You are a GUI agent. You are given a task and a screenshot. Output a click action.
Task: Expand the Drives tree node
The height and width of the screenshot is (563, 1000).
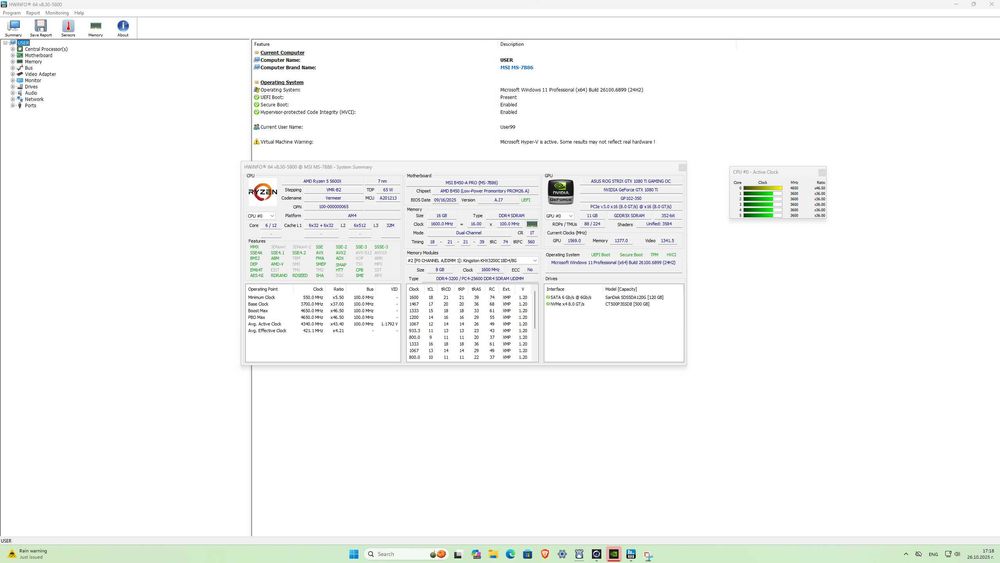(x=13, y=87)
